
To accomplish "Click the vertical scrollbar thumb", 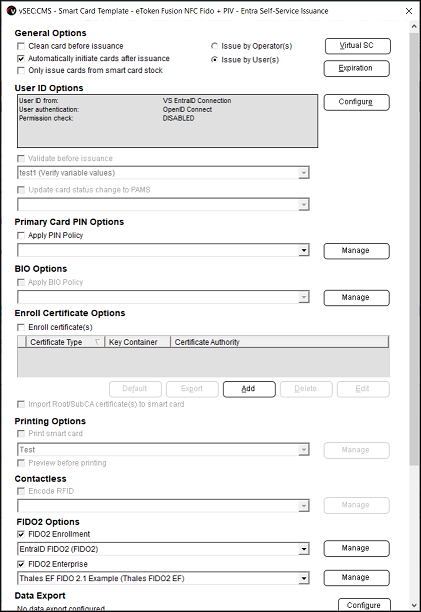I will [x=414, y=249].
